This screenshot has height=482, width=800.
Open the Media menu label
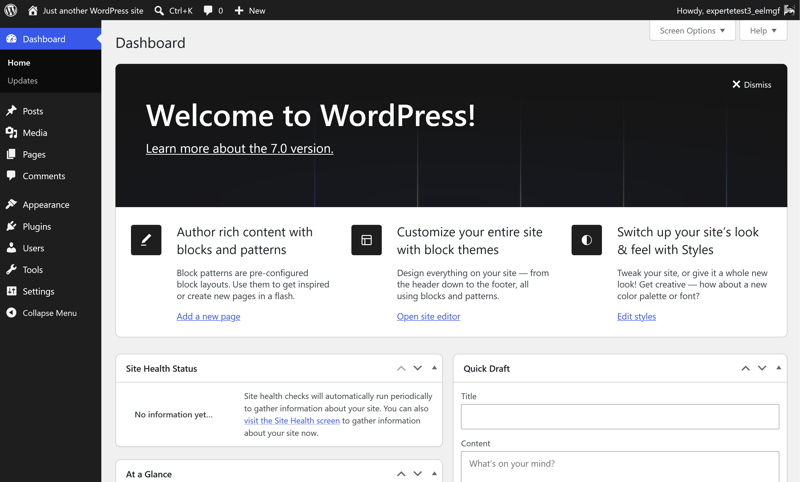tap(35, 133)
